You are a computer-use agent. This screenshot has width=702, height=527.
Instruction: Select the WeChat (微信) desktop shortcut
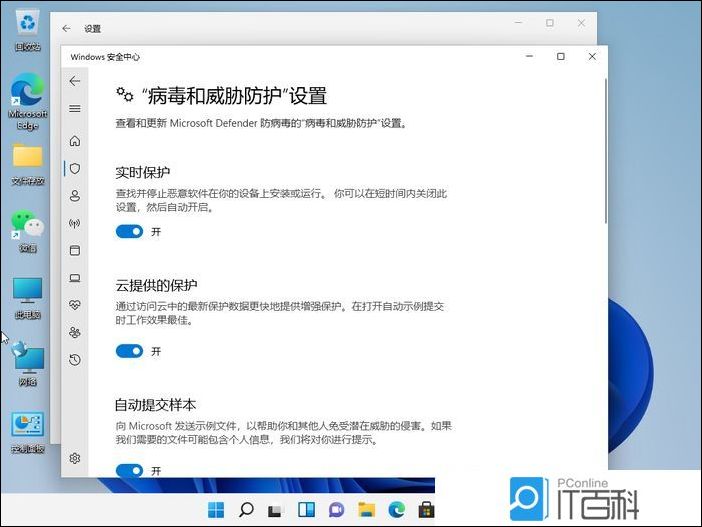[x=28, y=231]
